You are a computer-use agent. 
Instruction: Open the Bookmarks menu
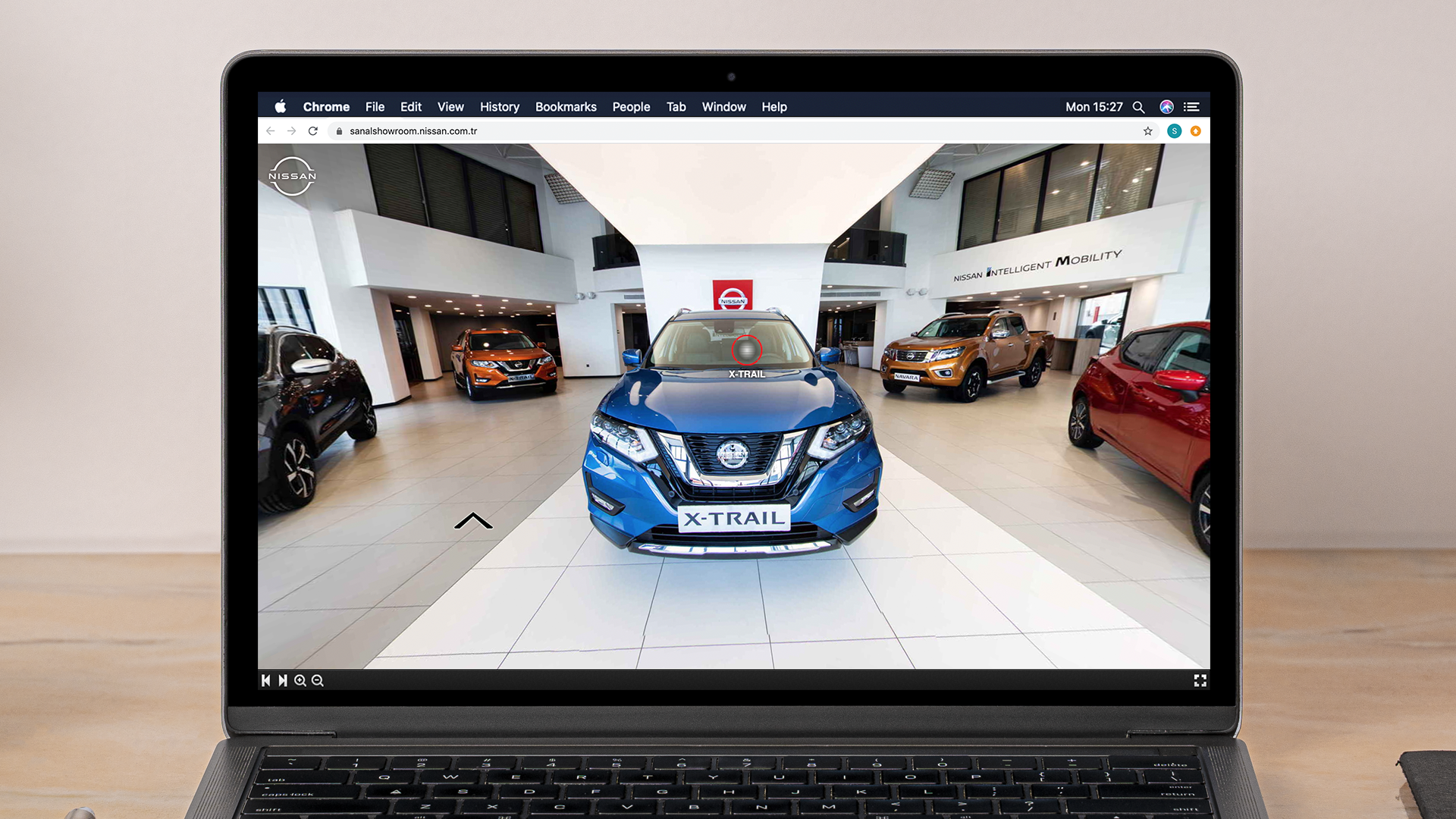coord(566,107)
